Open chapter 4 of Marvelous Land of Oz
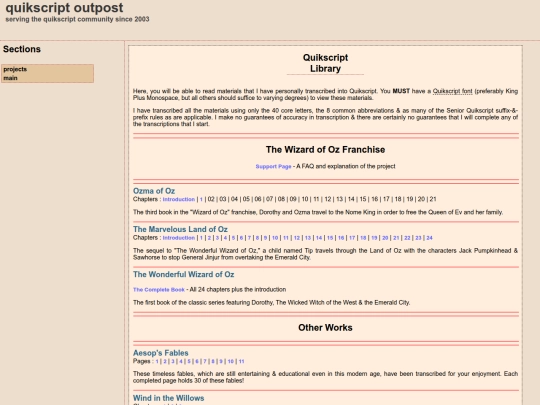This screenshot has width=540, height=405. click(x=225, y=238)
